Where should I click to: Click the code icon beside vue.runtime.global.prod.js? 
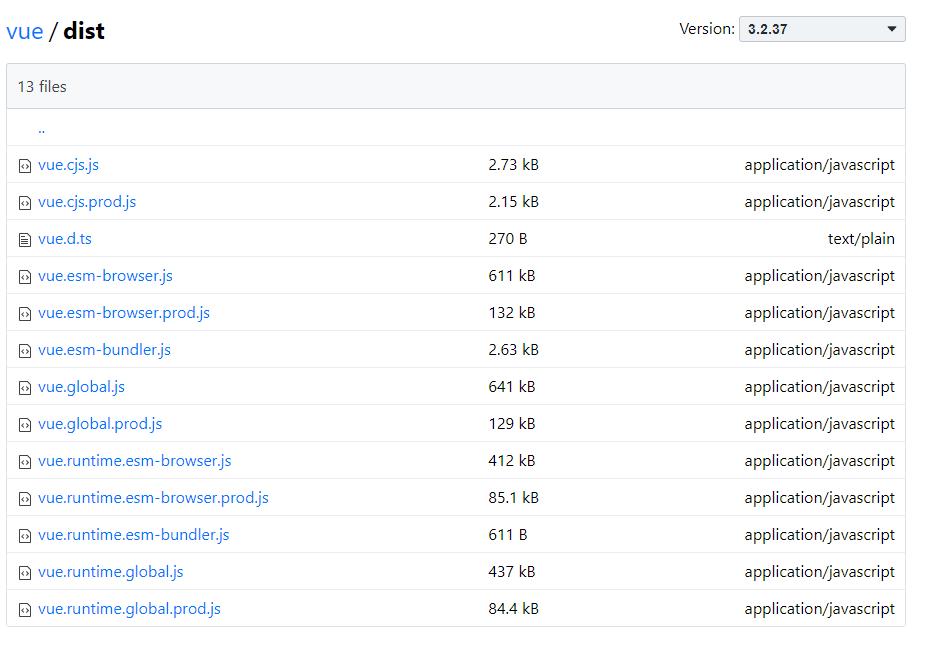(x=25, y=610)
